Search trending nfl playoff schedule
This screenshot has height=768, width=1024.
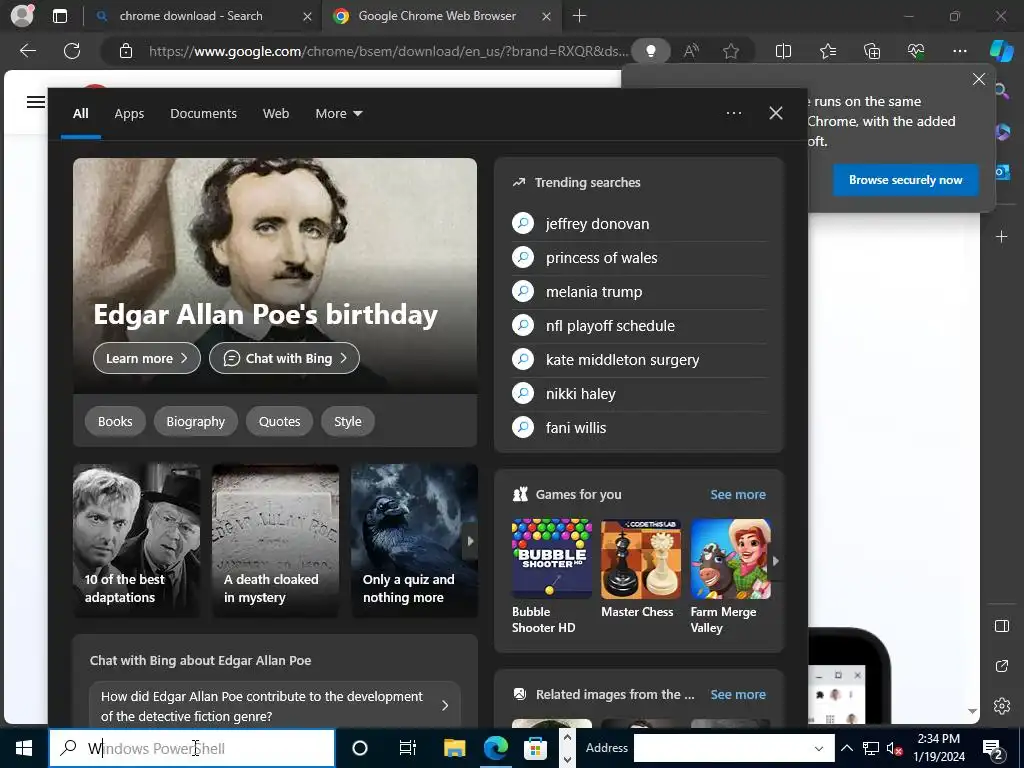point(640,326)
